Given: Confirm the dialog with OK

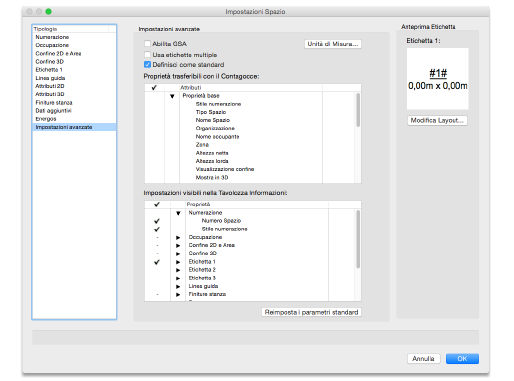Looking at the screenshot, I should click(x=462, y=359).
